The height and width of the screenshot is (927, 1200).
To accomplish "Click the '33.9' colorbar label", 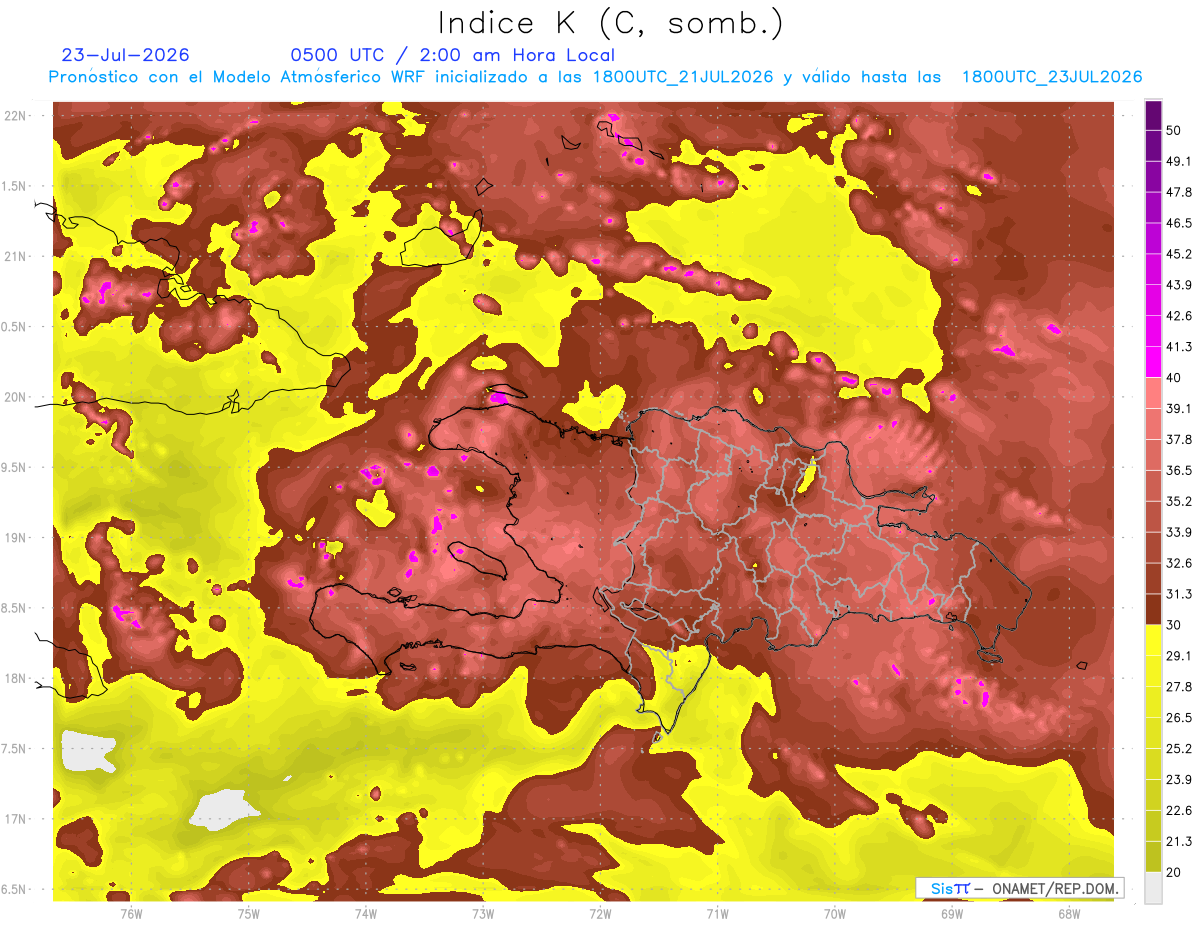I will (x=1178, y=533).
